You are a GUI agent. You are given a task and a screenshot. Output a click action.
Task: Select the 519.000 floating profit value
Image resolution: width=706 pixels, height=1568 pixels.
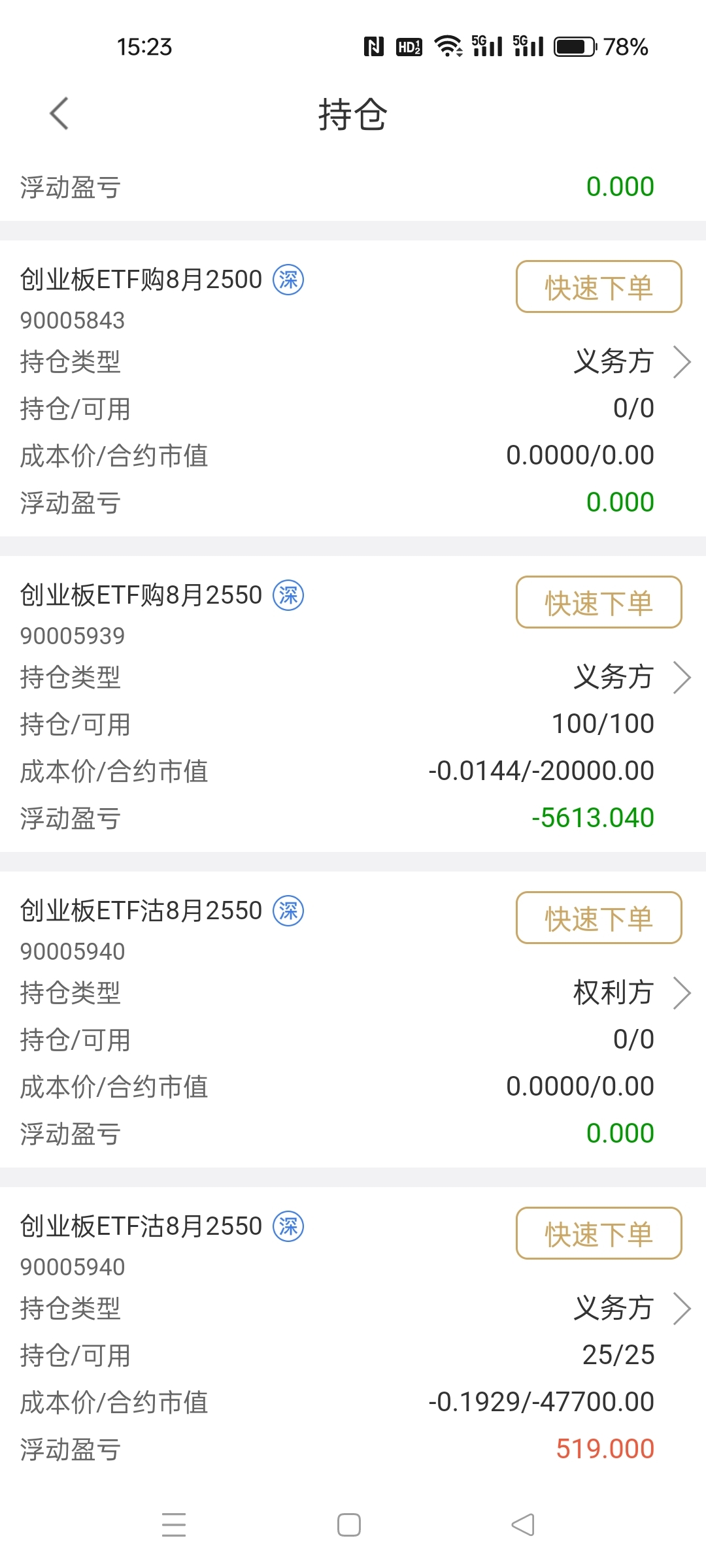[x=605, y=1449]
